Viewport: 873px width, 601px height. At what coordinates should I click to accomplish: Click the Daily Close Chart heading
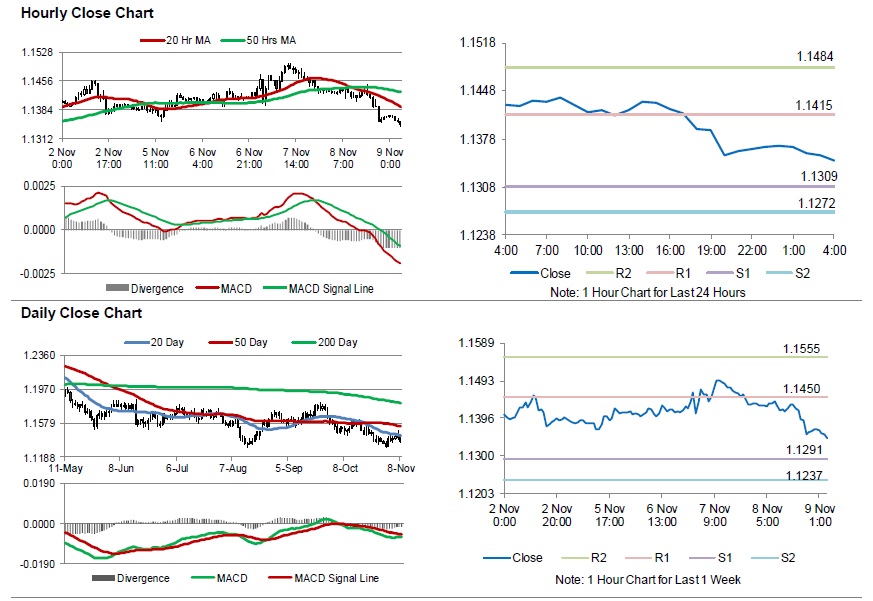[x=81, y=313]
